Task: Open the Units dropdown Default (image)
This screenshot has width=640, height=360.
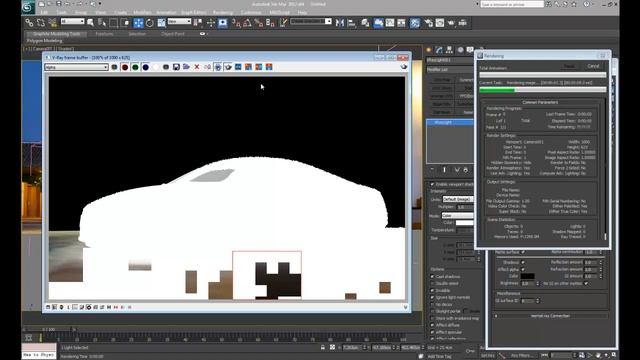Action: 458,199
